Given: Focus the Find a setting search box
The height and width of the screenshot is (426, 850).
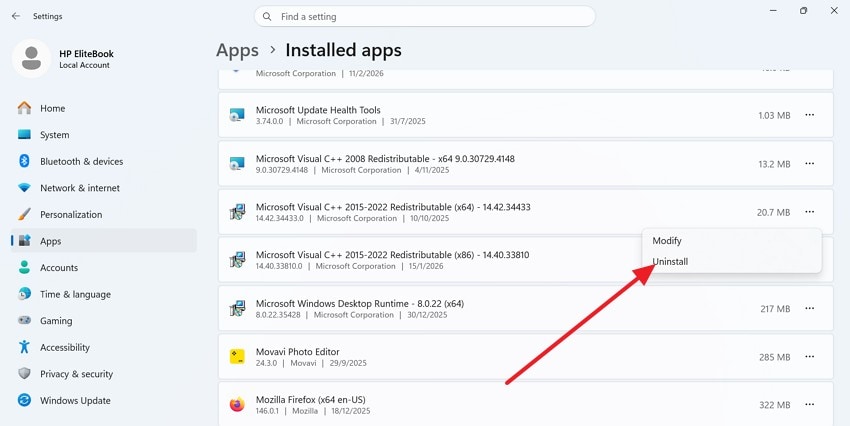Looking at the screenshot, I should pos(424,17).
